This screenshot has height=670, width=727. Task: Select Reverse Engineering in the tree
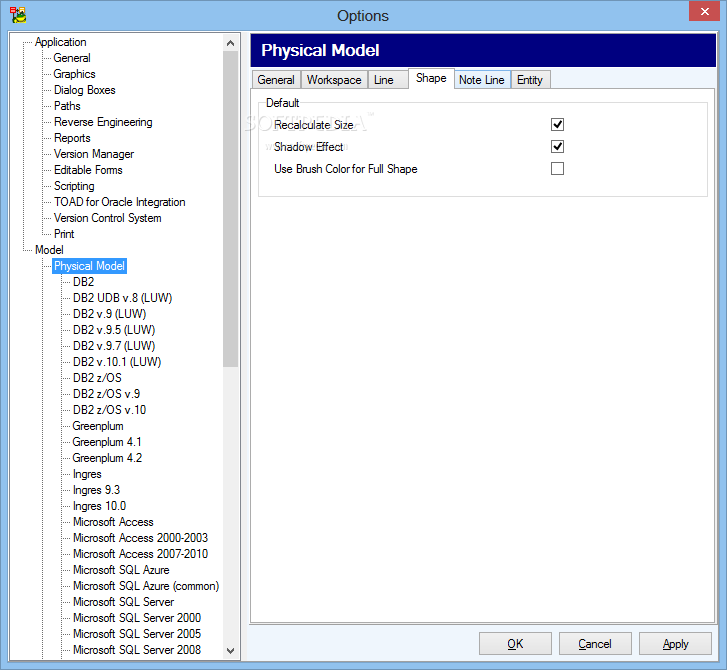(x=103, y=122)
